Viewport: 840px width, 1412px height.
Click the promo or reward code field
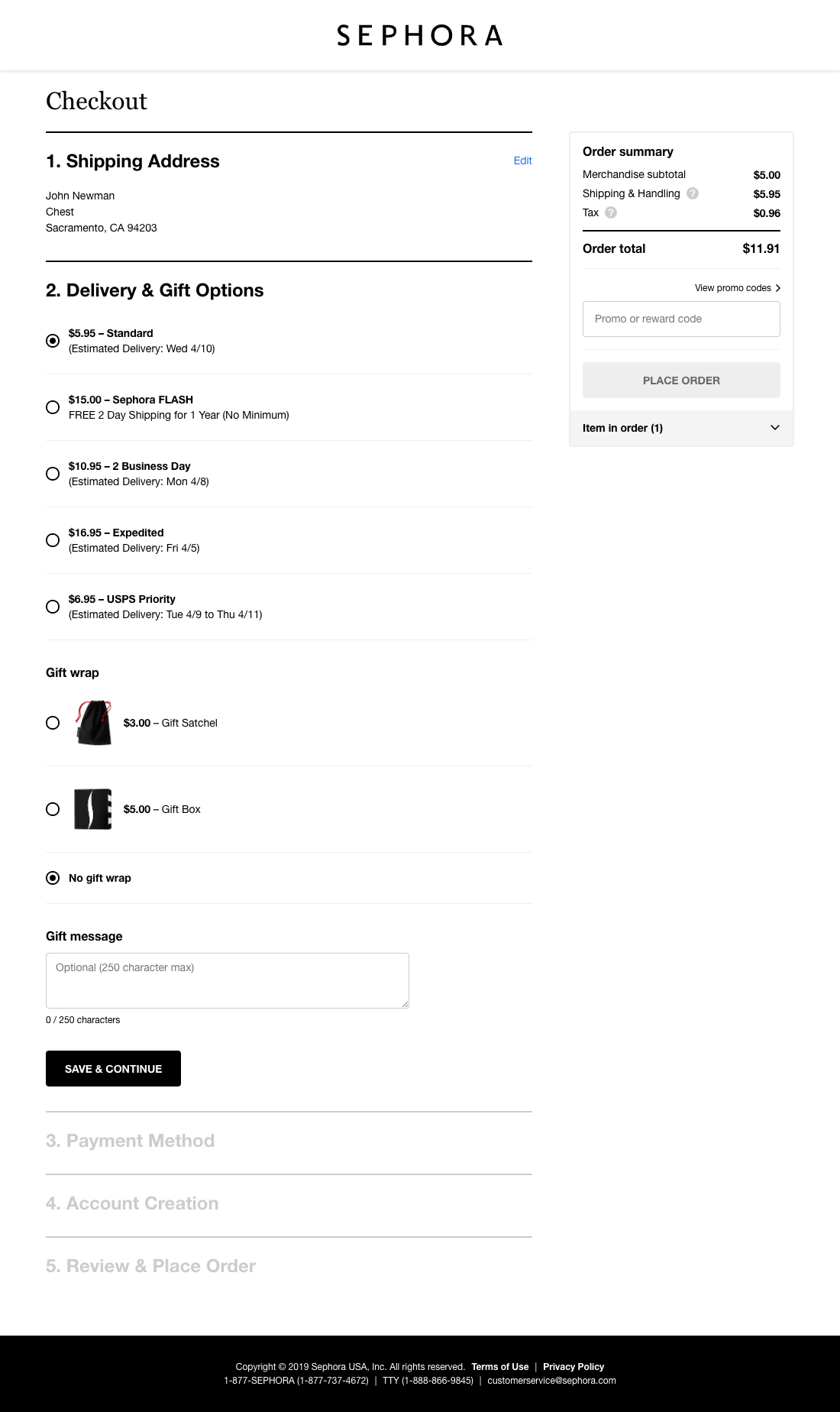tap(680, 319)
